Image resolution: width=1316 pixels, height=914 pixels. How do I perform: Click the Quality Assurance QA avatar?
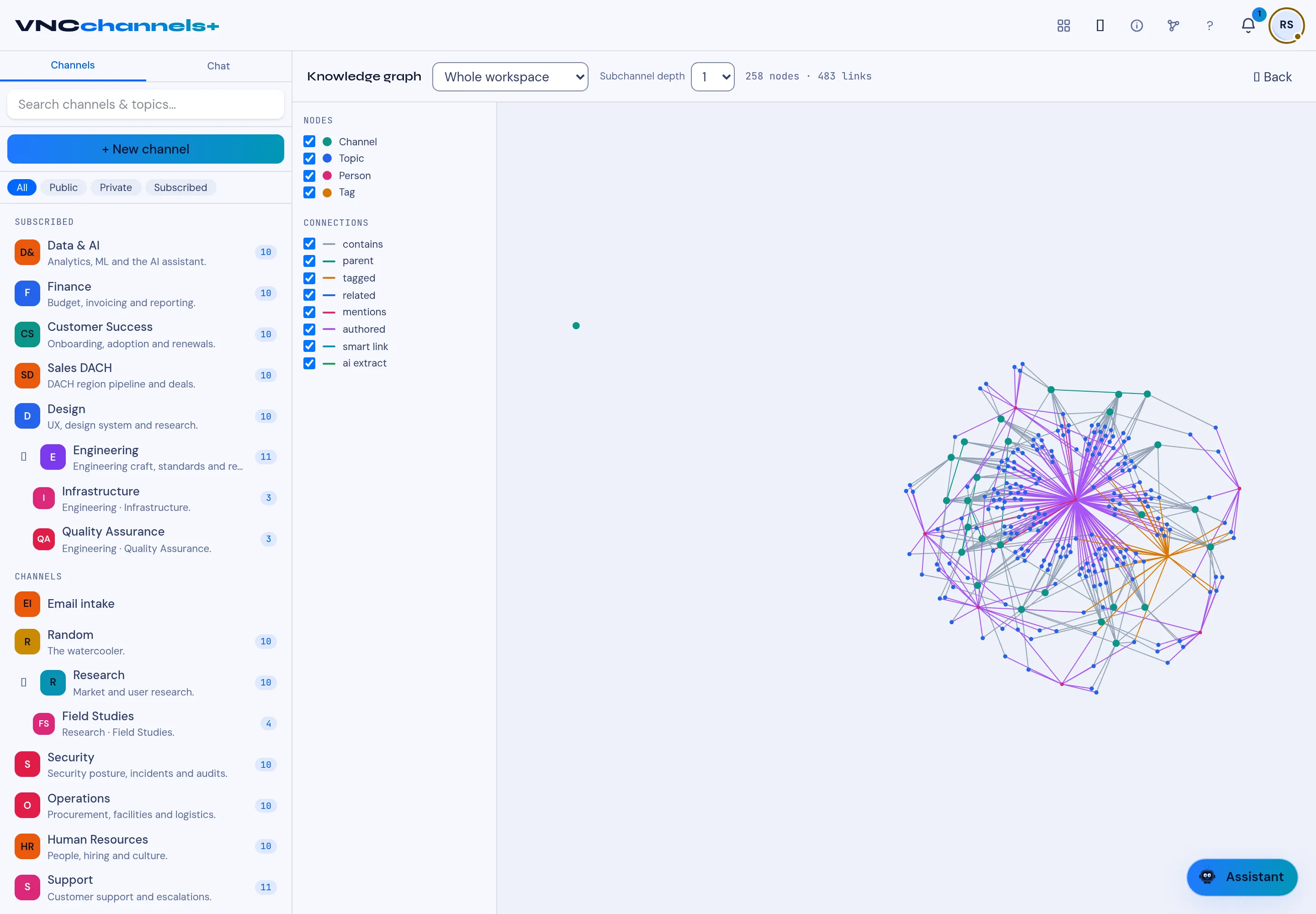click(43, 539)
